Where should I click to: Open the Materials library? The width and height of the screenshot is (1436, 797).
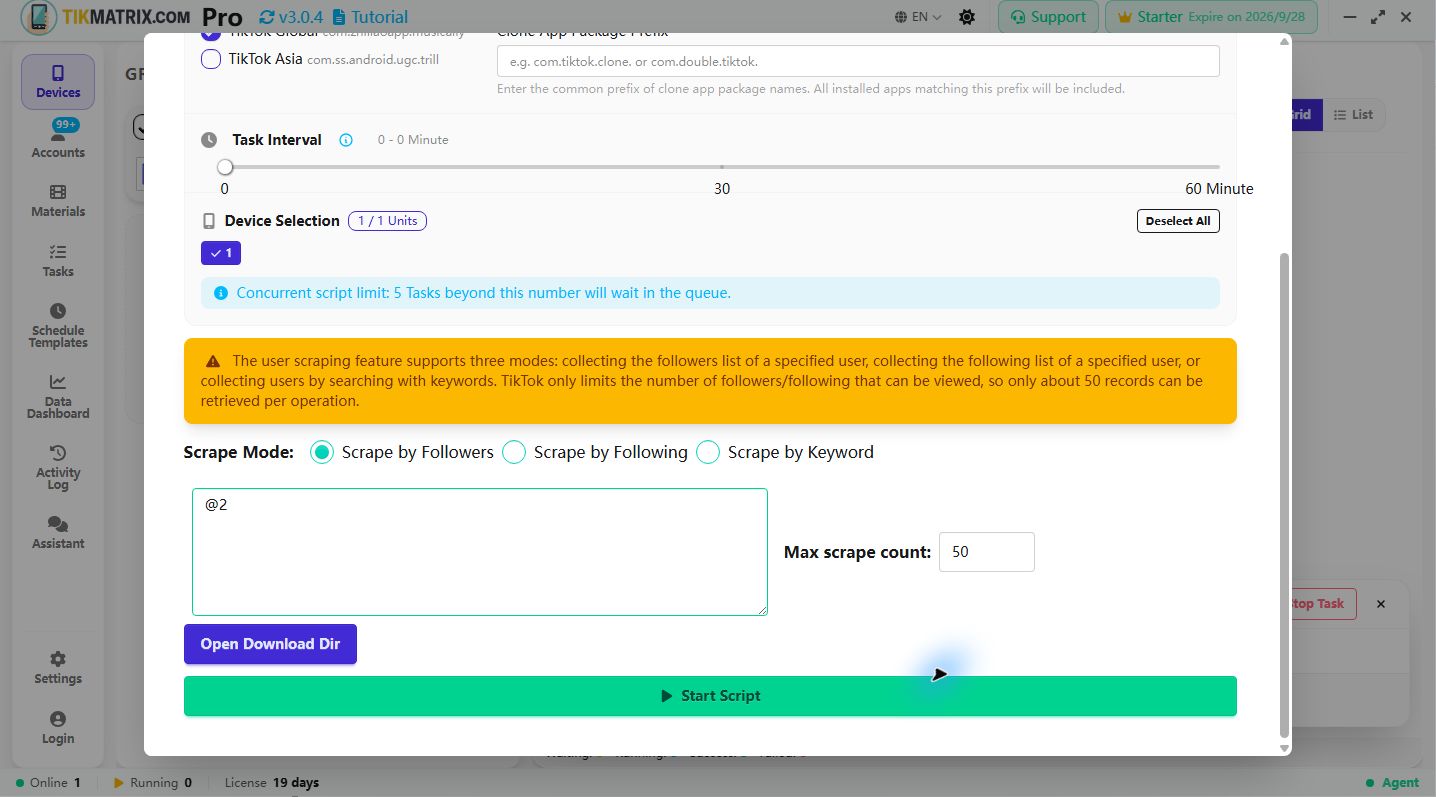tap(58, 201)
